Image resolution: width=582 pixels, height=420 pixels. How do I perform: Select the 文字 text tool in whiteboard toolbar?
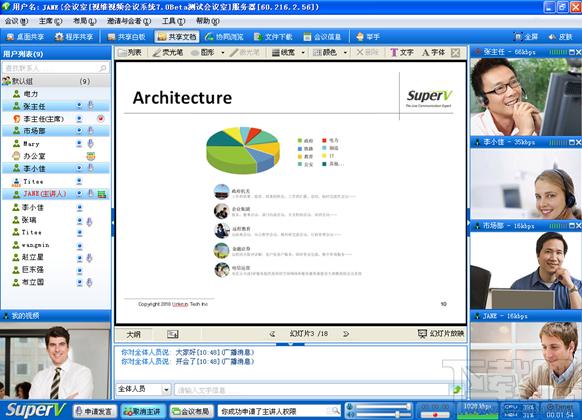(x=402, y=52)
